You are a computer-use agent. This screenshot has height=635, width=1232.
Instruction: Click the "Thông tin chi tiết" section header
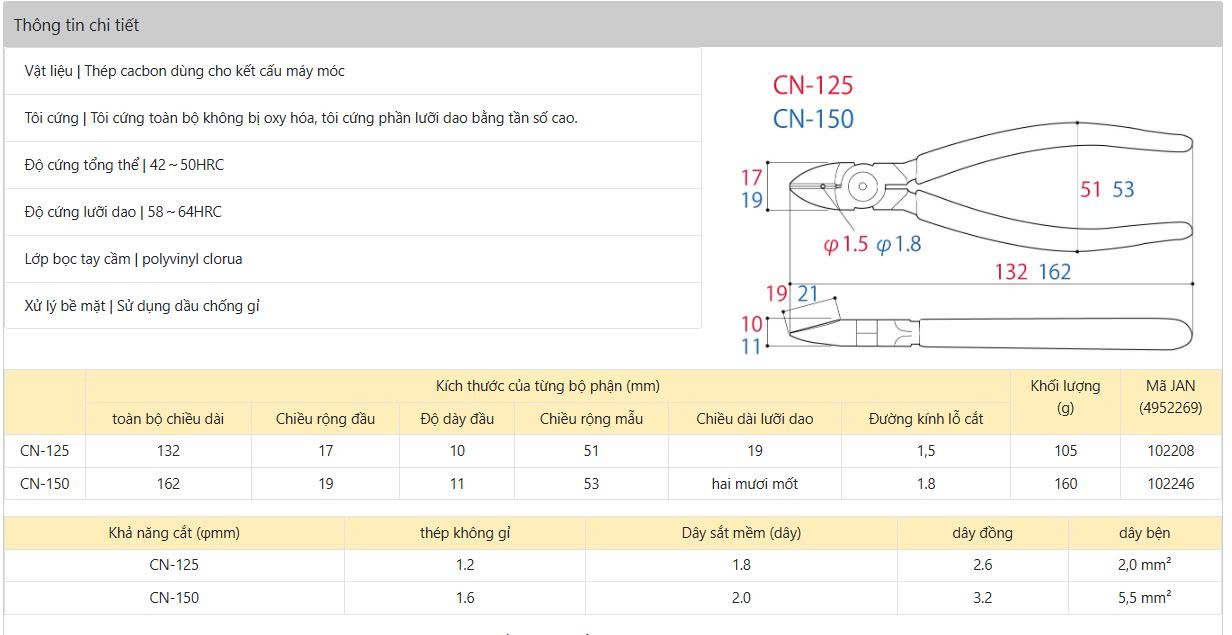pyautogui.click(x=612, y=25)
